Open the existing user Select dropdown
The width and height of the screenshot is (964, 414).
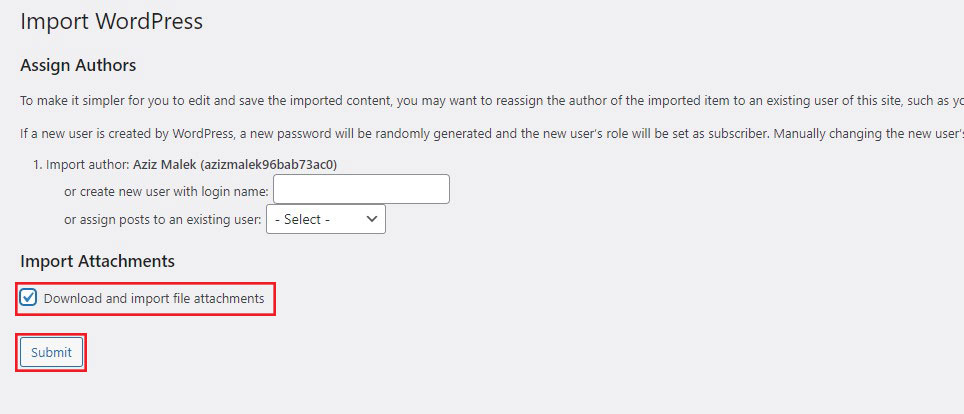coord(326,220)
